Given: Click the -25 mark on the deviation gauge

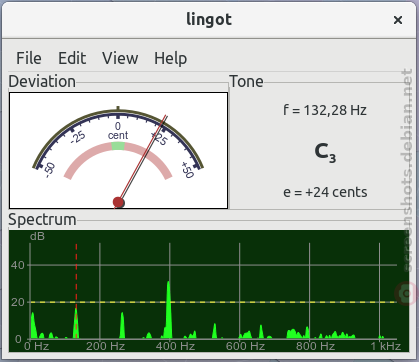Looking at the screenshot, I should pyautogui.click(x=78, y=137).
